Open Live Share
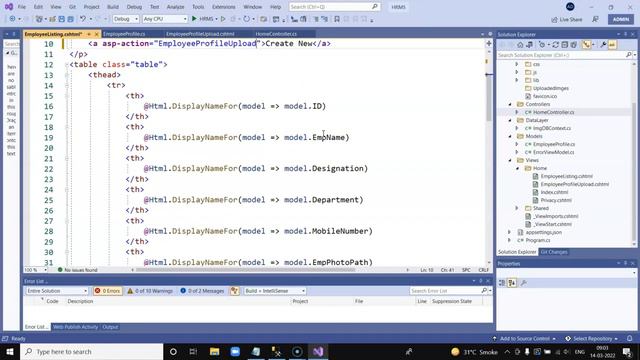 pyautogui.click(x=567, y=20)
